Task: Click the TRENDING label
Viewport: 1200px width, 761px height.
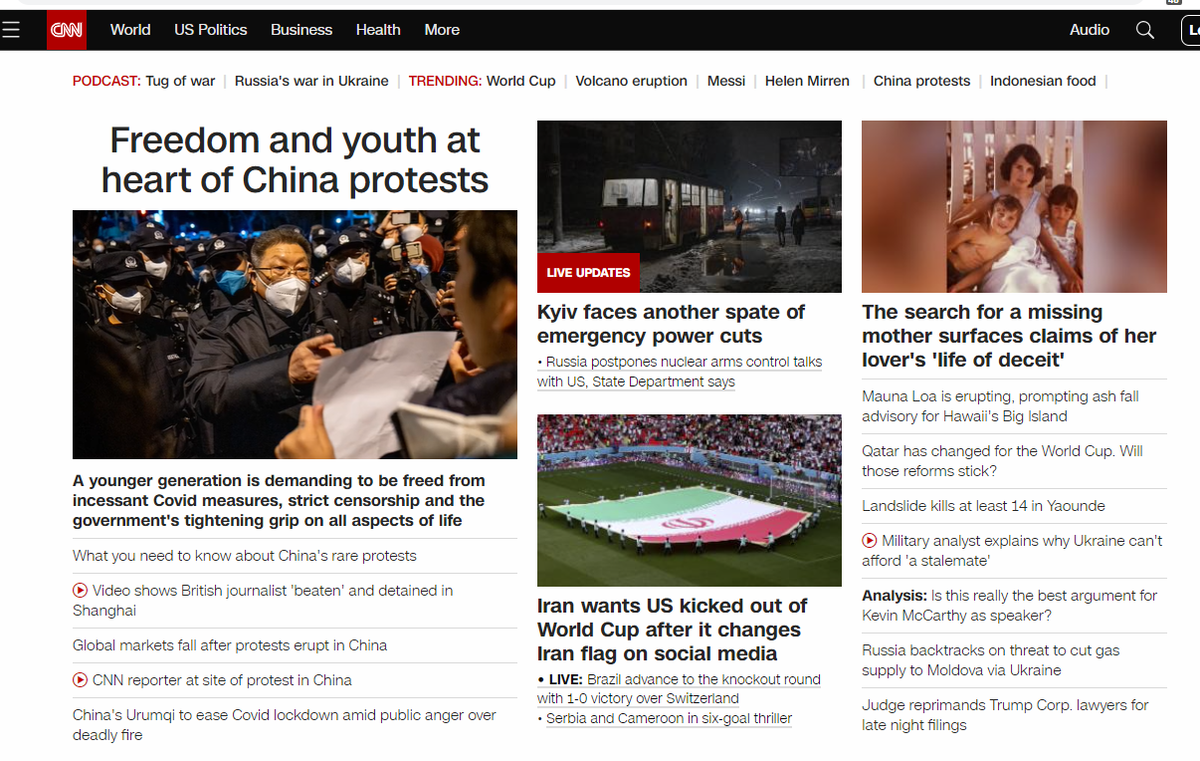Action: [x=445, y=81]
